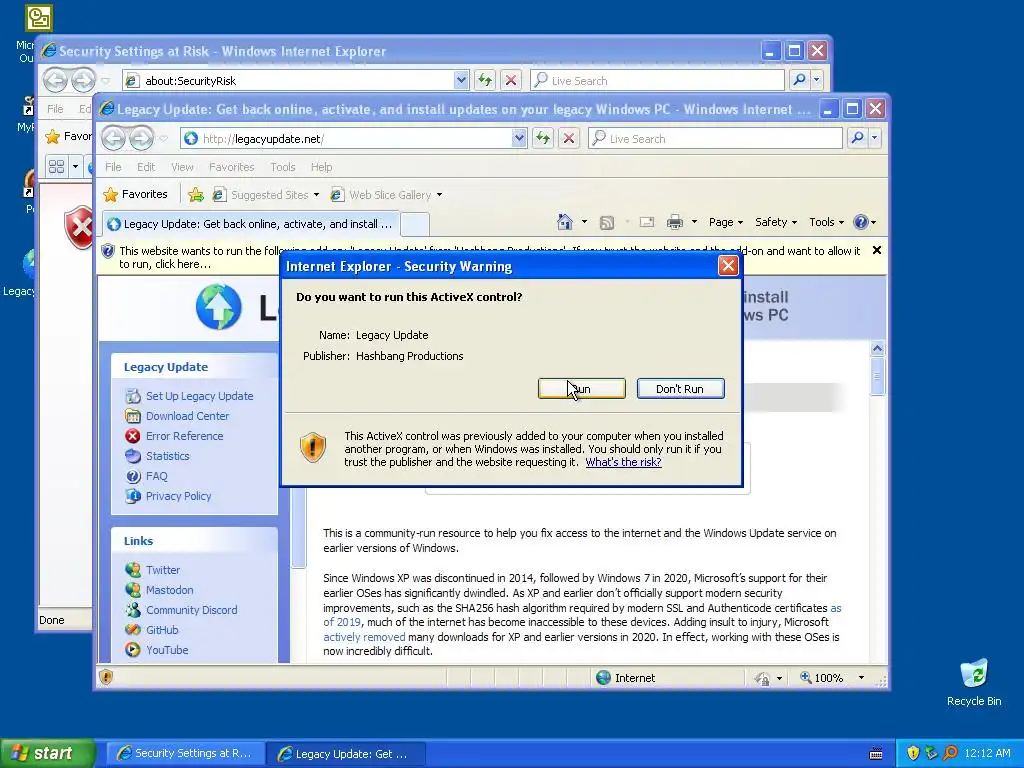Click the search magnifier button in the Legacy Update window

tap(857, 138)
